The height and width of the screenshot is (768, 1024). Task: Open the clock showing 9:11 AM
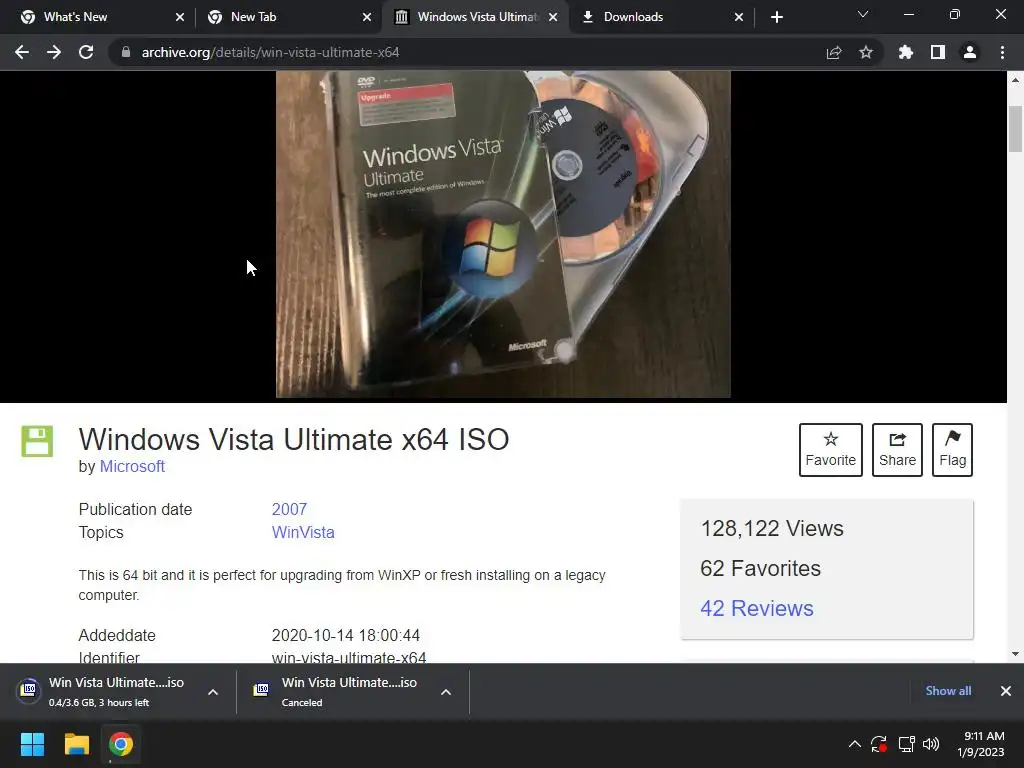click(981, 744)
